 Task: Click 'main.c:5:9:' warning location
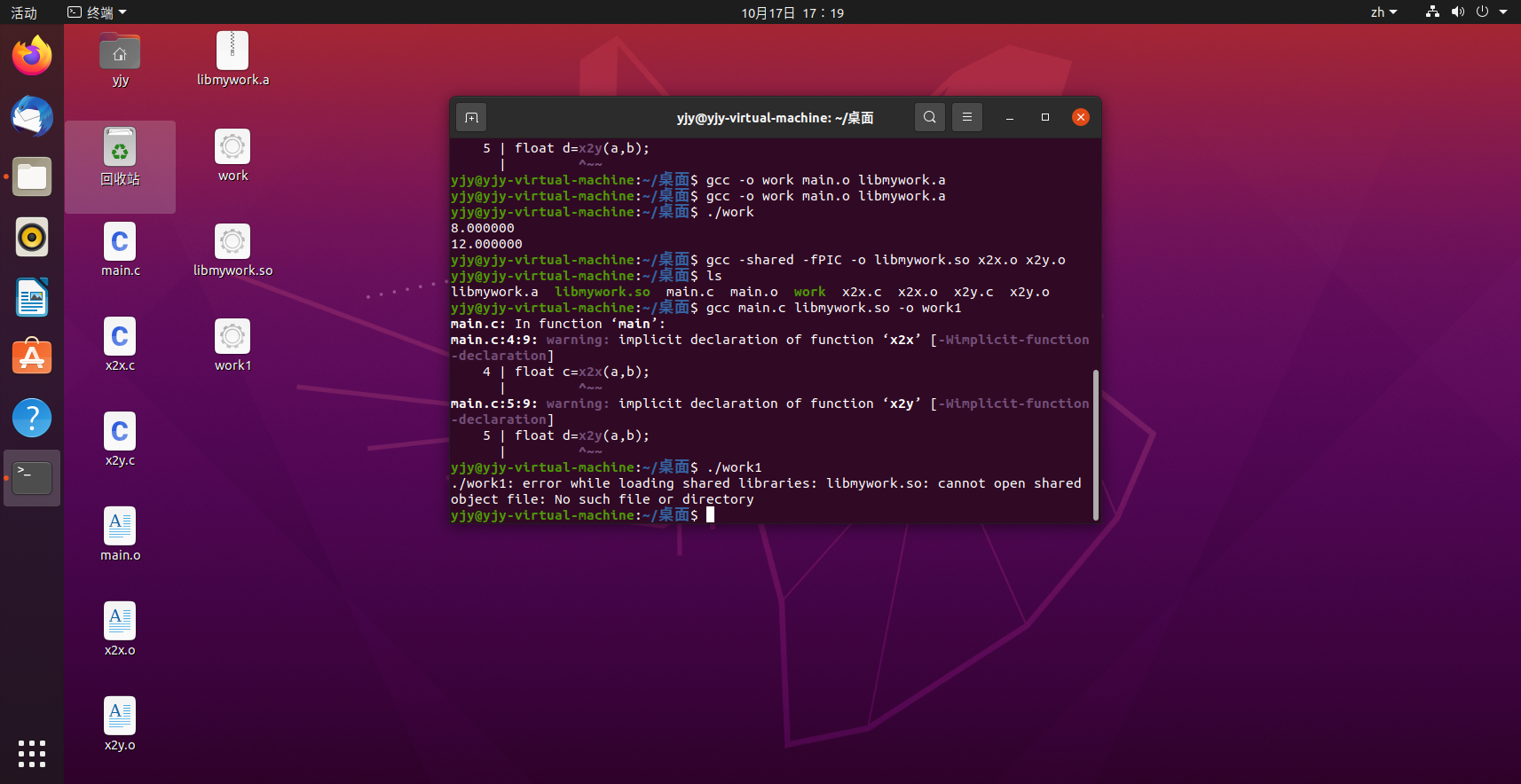tap(494, 404)
